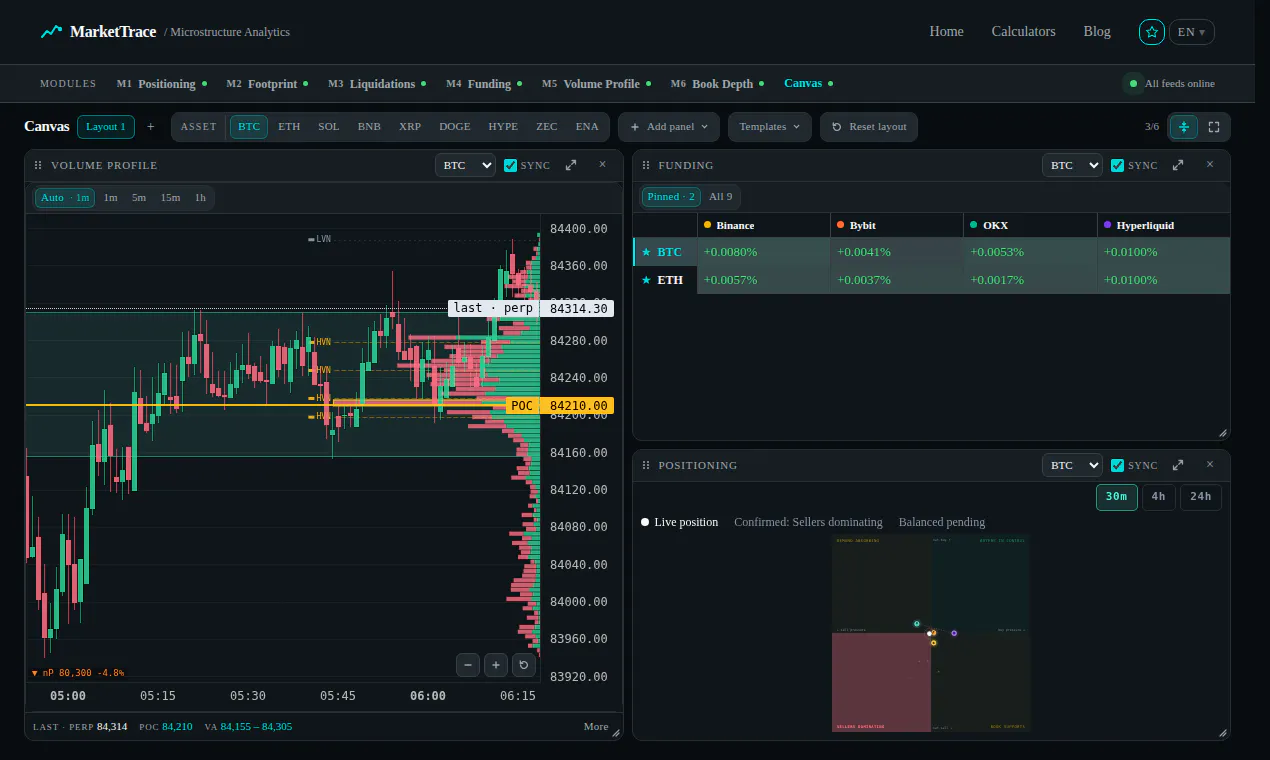Click the positioning quadrant chart
The height and width of the screenshot is (760, 1270).
[x=931, y=632]
